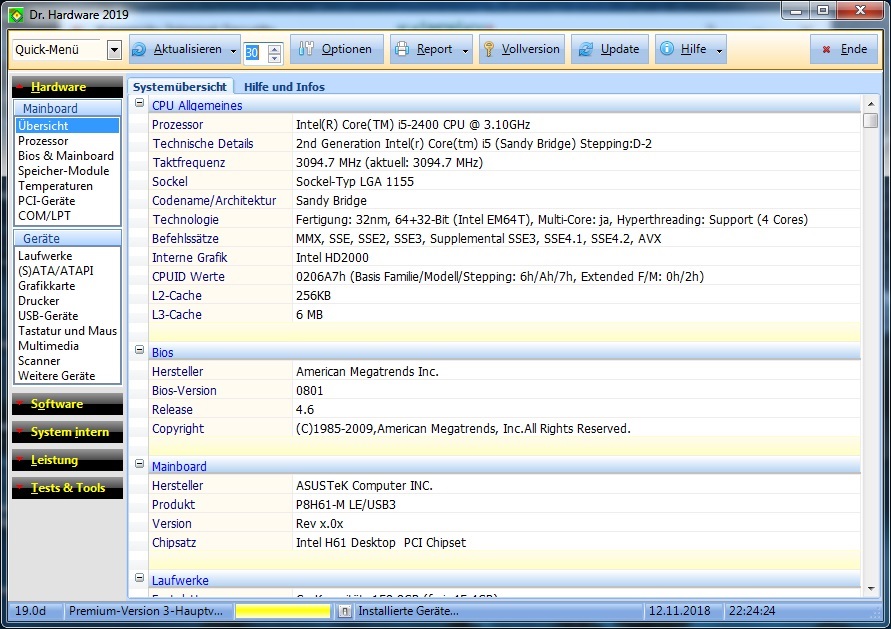Viewport: 891px width, 629px height.
Task: Click the refresh interval field showing 30
Action: pyautogui.click(x=256, y=53)
